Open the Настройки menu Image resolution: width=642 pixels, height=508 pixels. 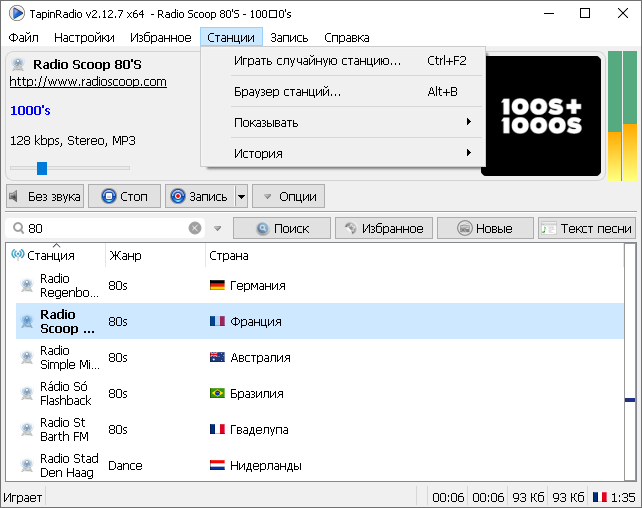coord(84,38)
